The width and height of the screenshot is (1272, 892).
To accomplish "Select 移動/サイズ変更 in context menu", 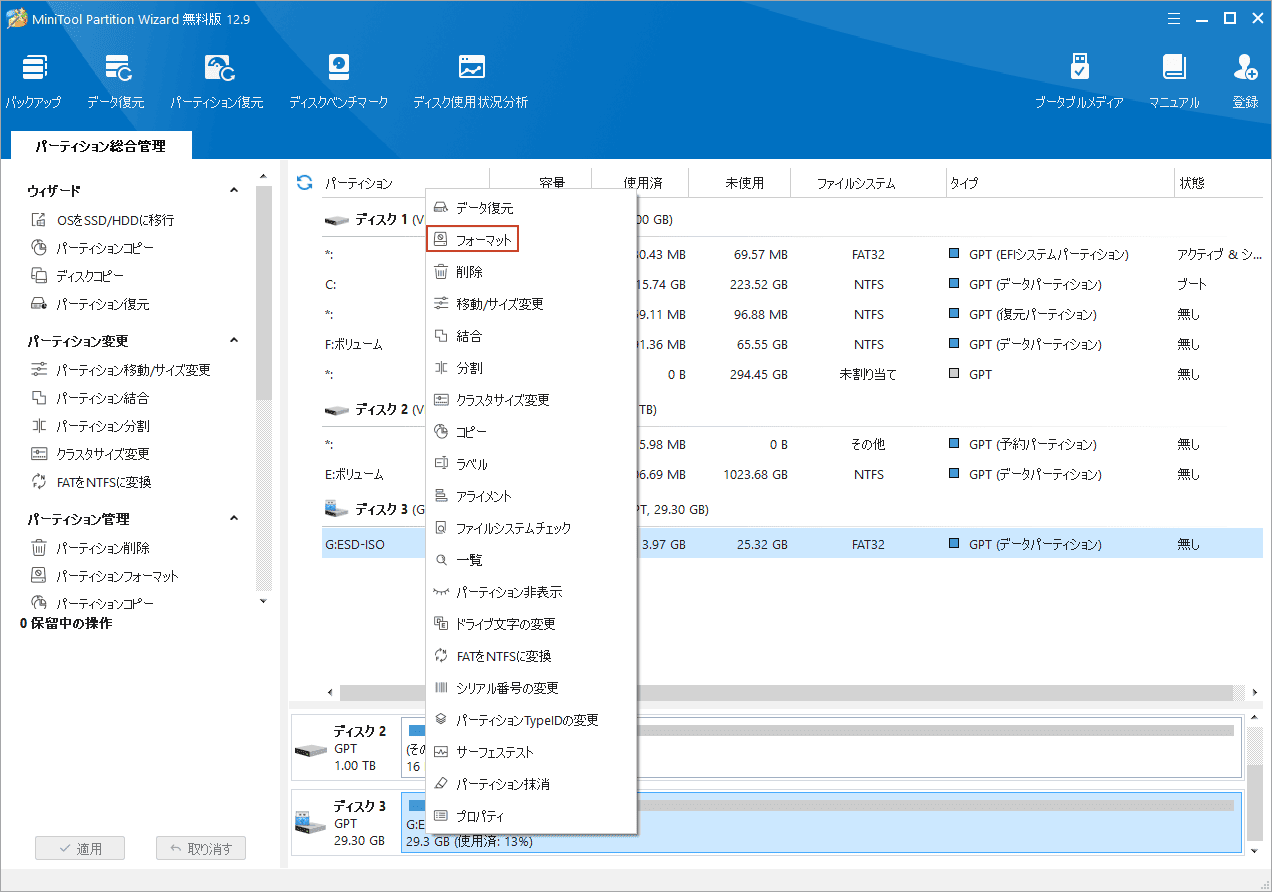I will 532,304.
